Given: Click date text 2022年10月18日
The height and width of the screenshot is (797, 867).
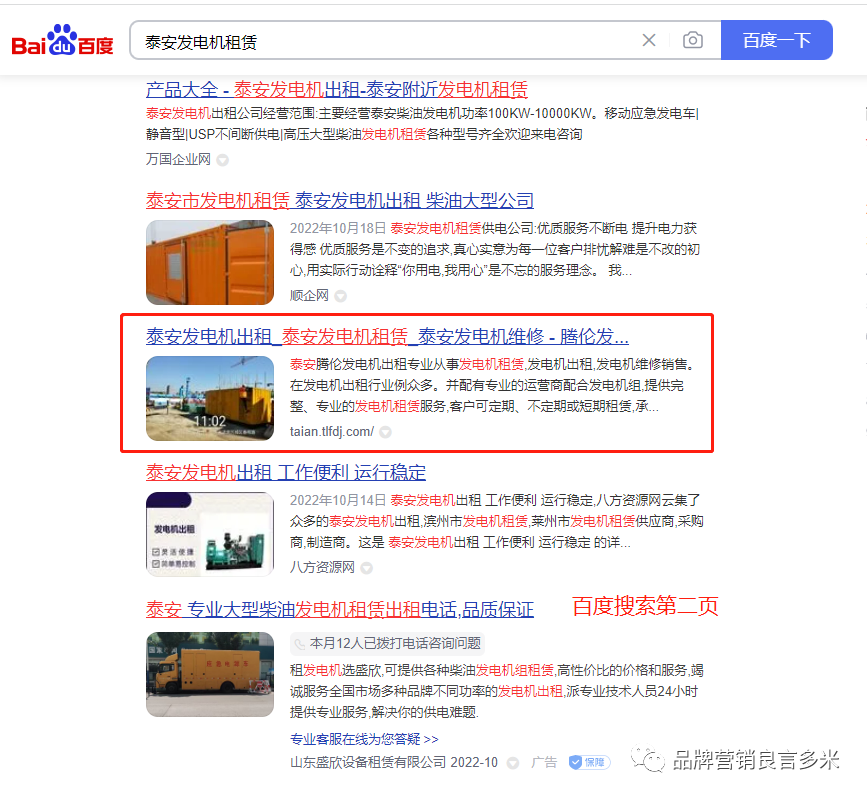Looking at the screenshot, I should 338,228.
